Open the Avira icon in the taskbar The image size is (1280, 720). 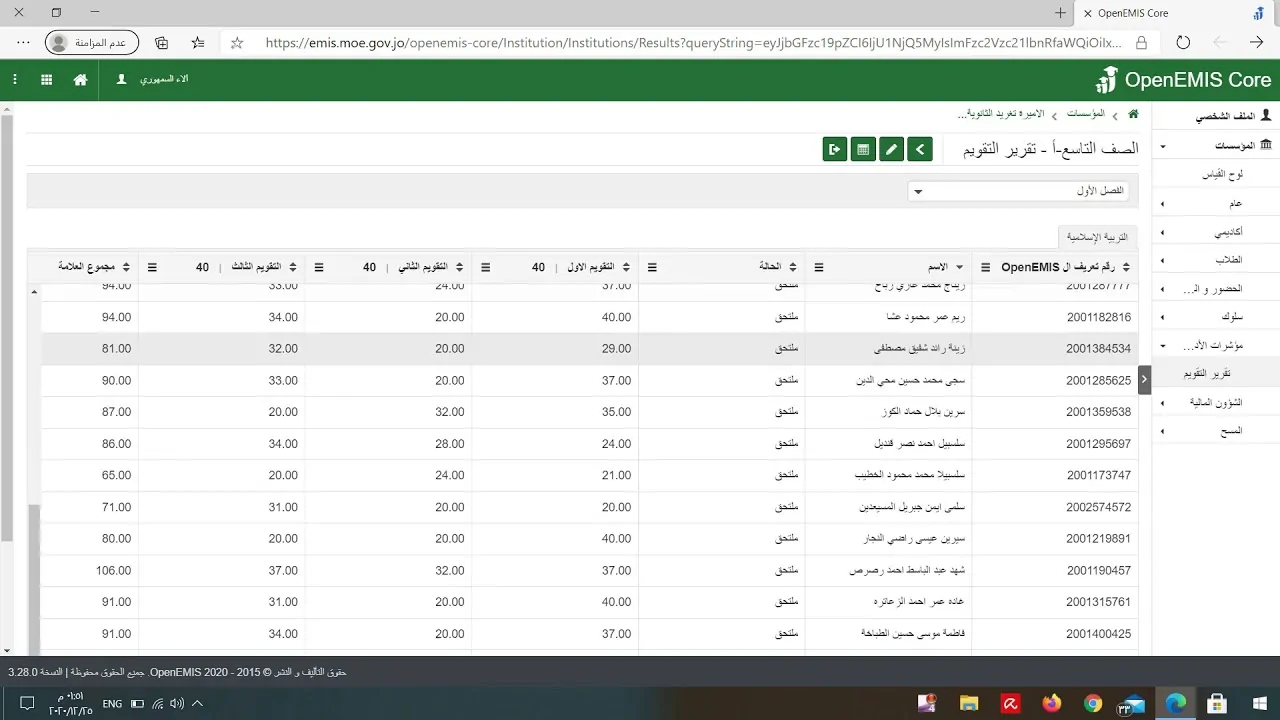[1010, 703]
